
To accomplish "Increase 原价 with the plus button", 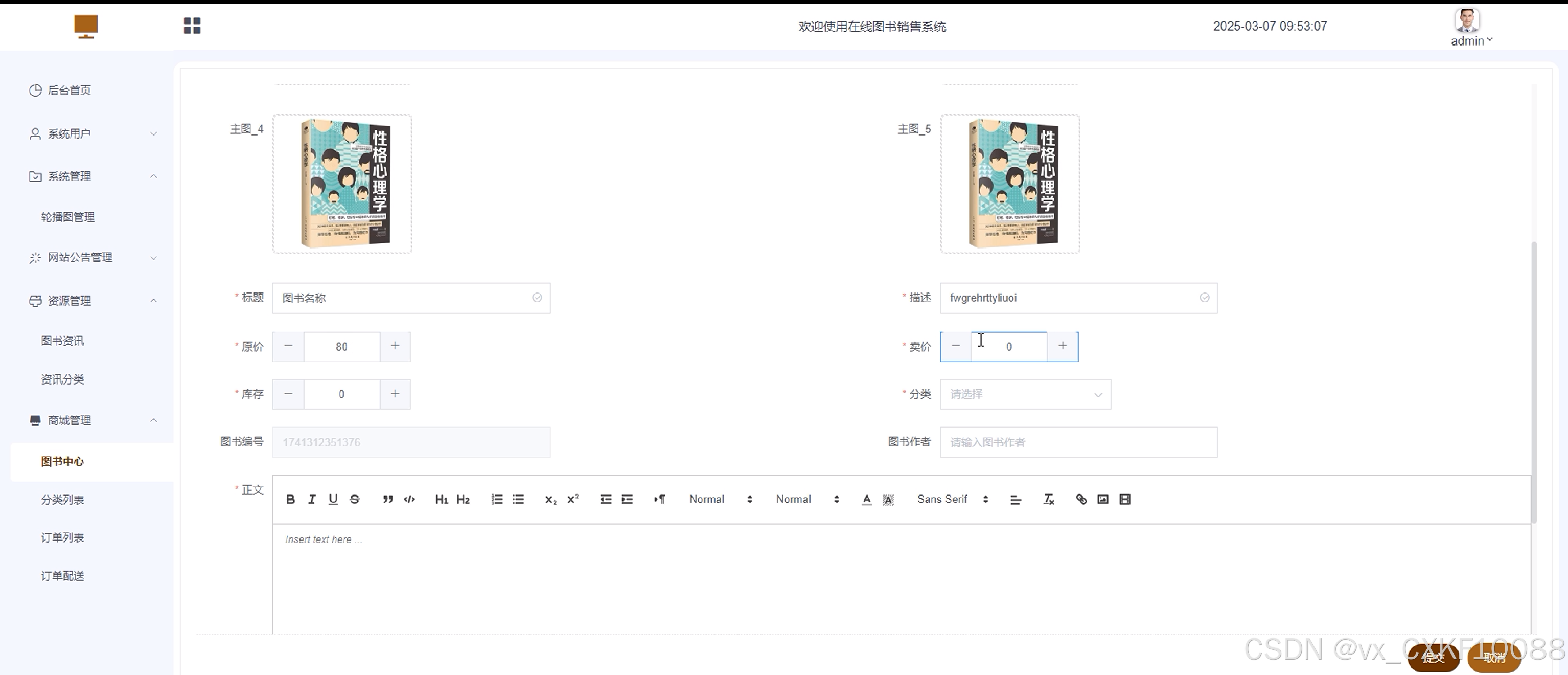I will (x=395, y=346).
